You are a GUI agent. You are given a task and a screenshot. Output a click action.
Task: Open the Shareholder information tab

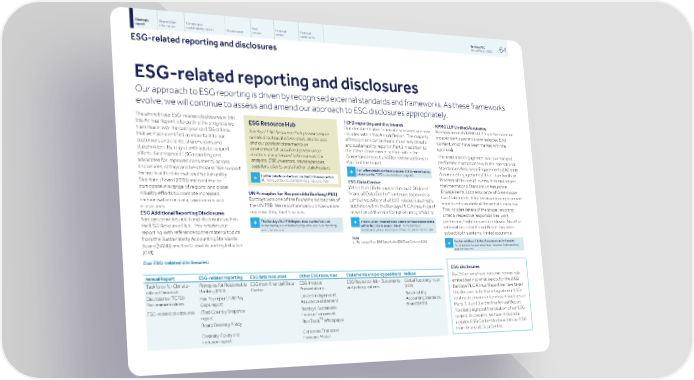coord(167,23)
